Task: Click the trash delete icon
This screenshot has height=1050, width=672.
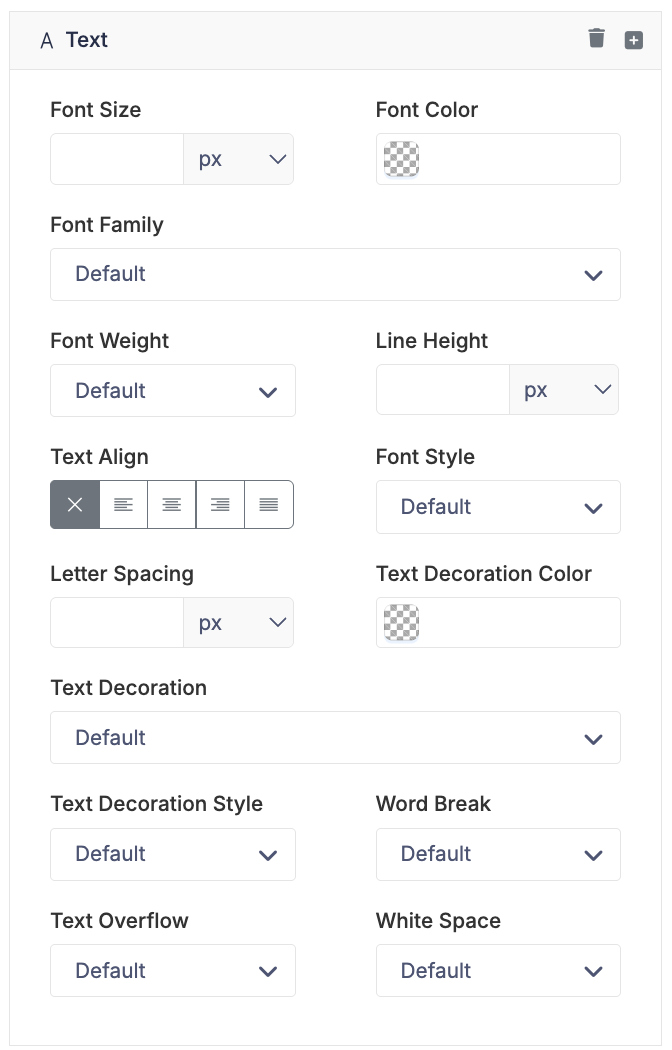Action: 597,39
